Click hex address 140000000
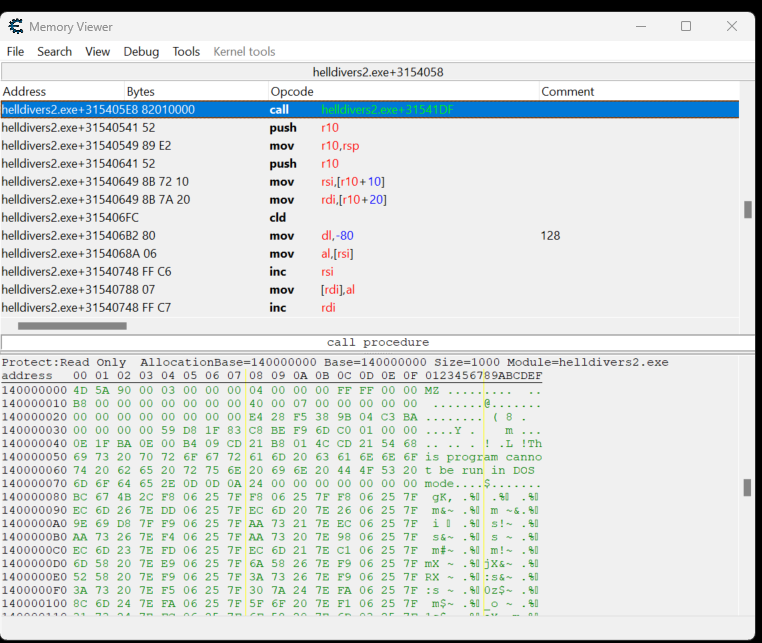This screenshot has height=643, width=762. click(x=34, y=390)
